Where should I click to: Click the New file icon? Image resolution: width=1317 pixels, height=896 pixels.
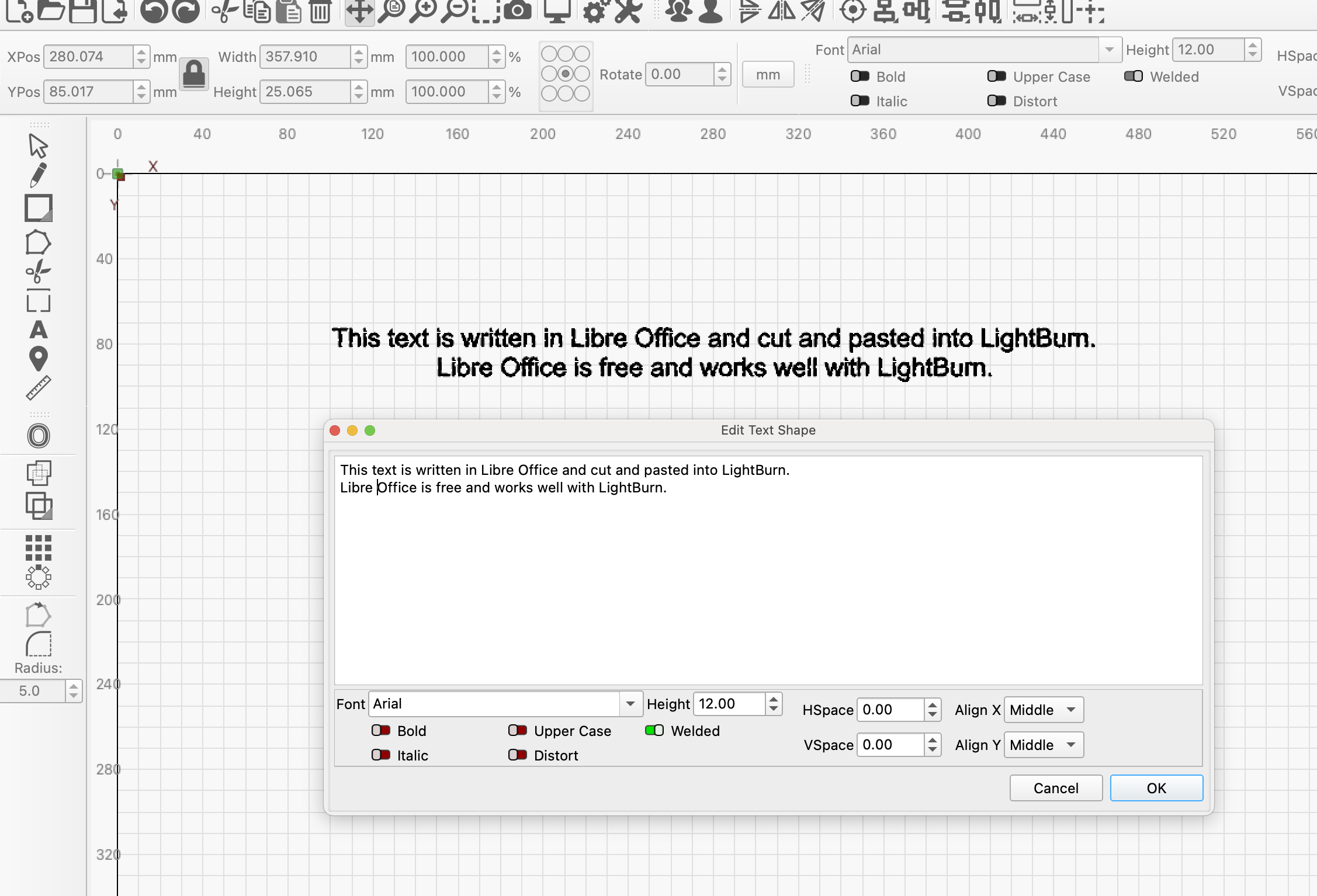click(x=20, y=11)
